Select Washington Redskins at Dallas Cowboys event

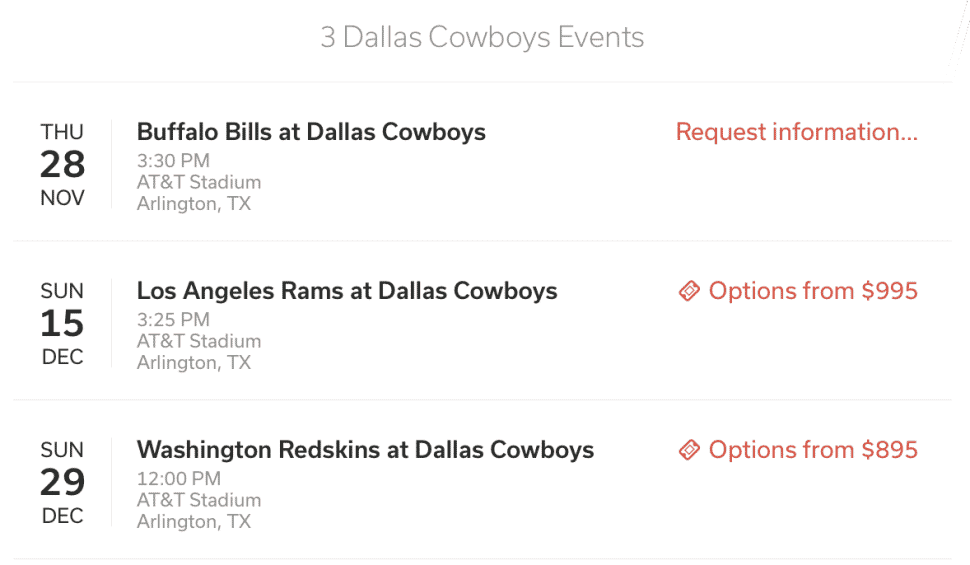tap(365, 450)
